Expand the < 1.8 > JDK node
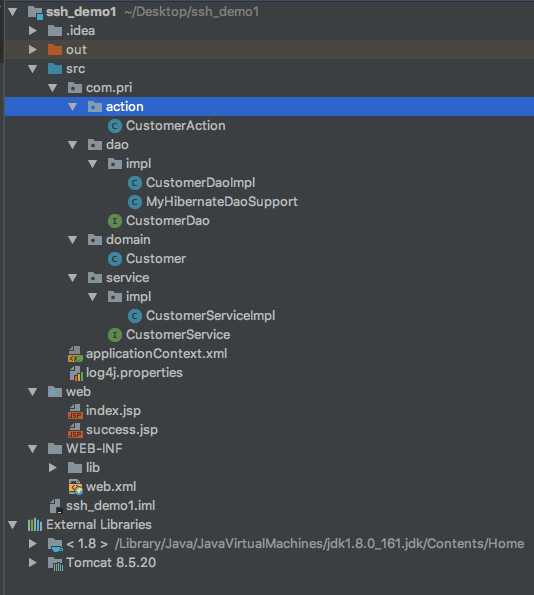 pyautogui.click(x=33, y=544)
